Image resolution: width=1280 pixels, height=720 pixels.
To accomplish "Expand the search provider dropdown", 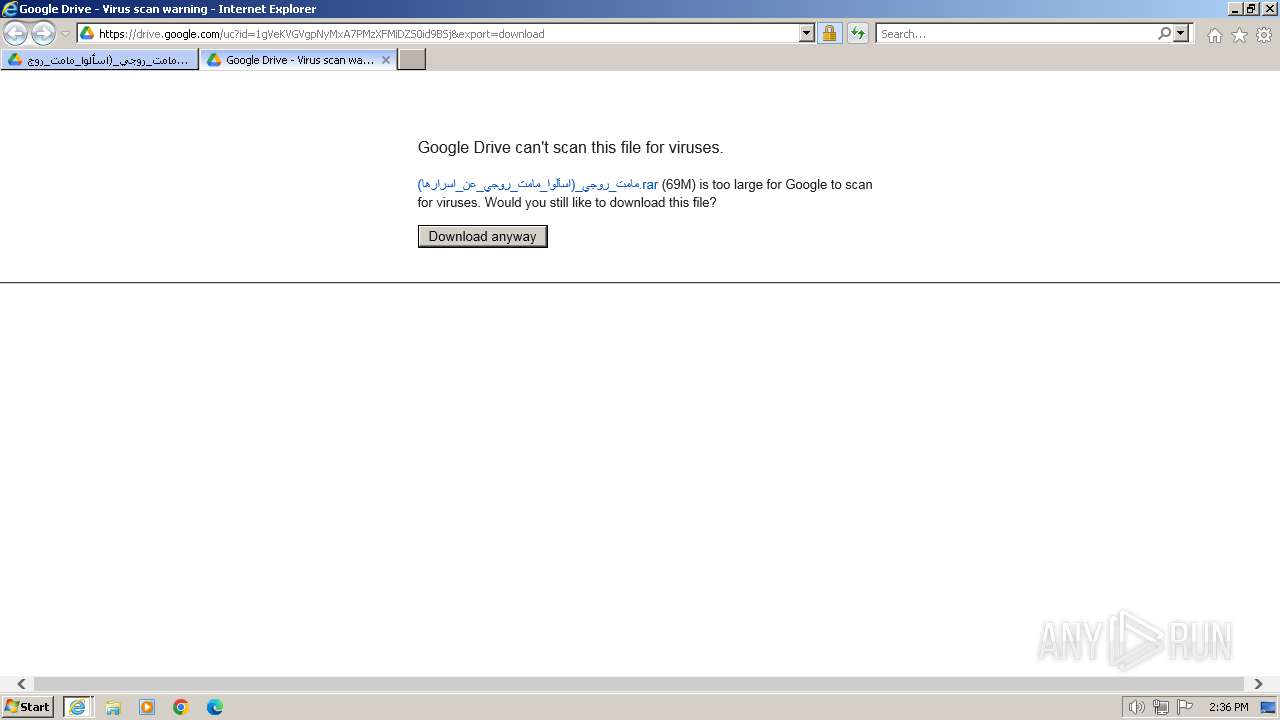I will click(1181, 33).
